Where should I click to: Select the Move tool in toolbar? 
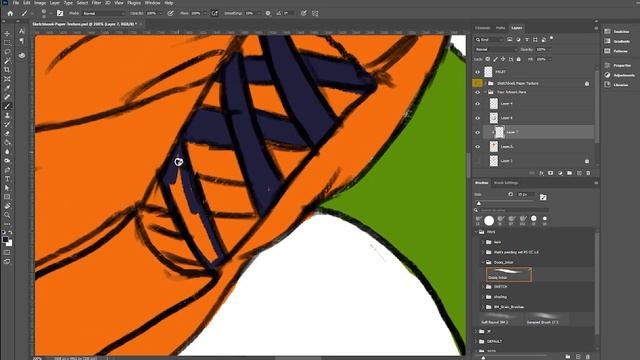[7, 33]
